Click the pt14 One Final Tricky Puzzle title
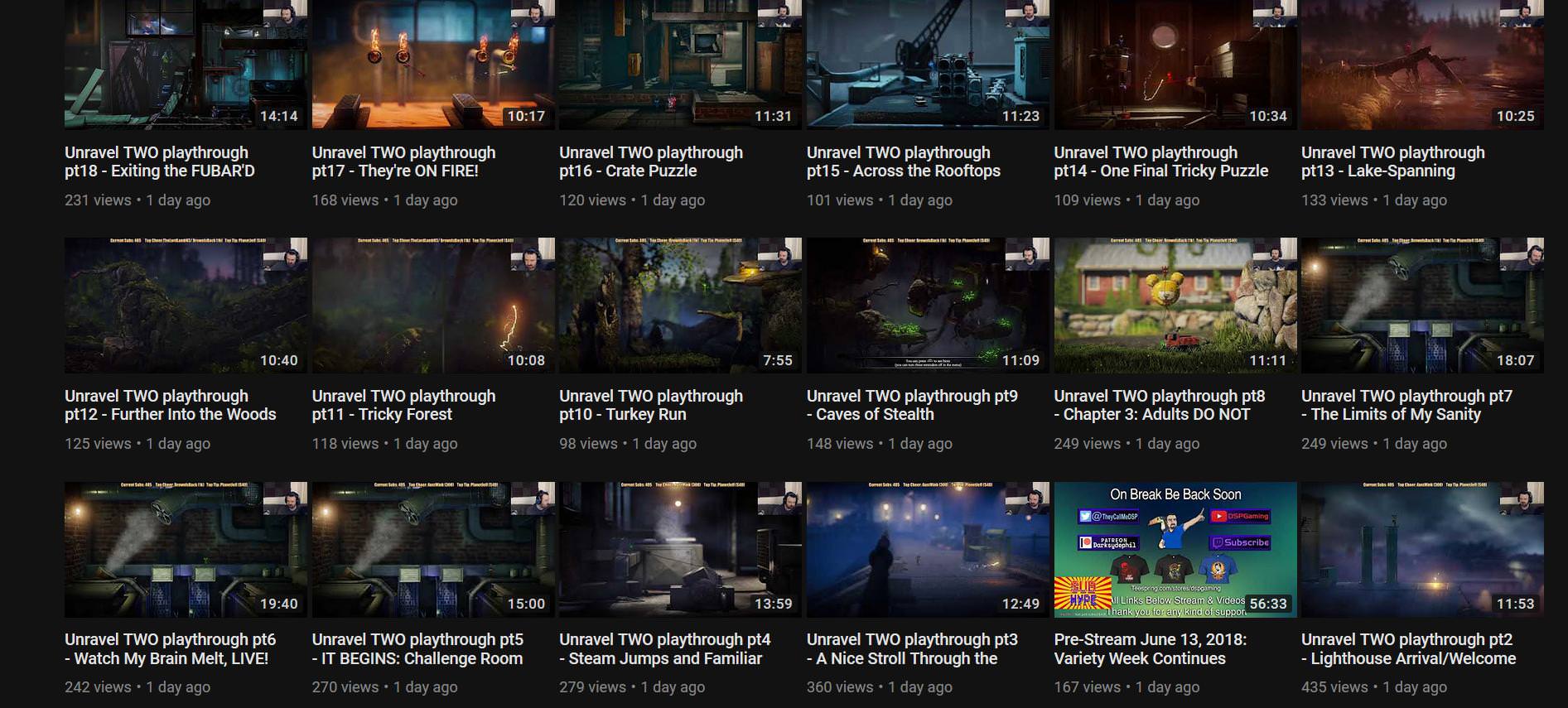 (1161, 161)
